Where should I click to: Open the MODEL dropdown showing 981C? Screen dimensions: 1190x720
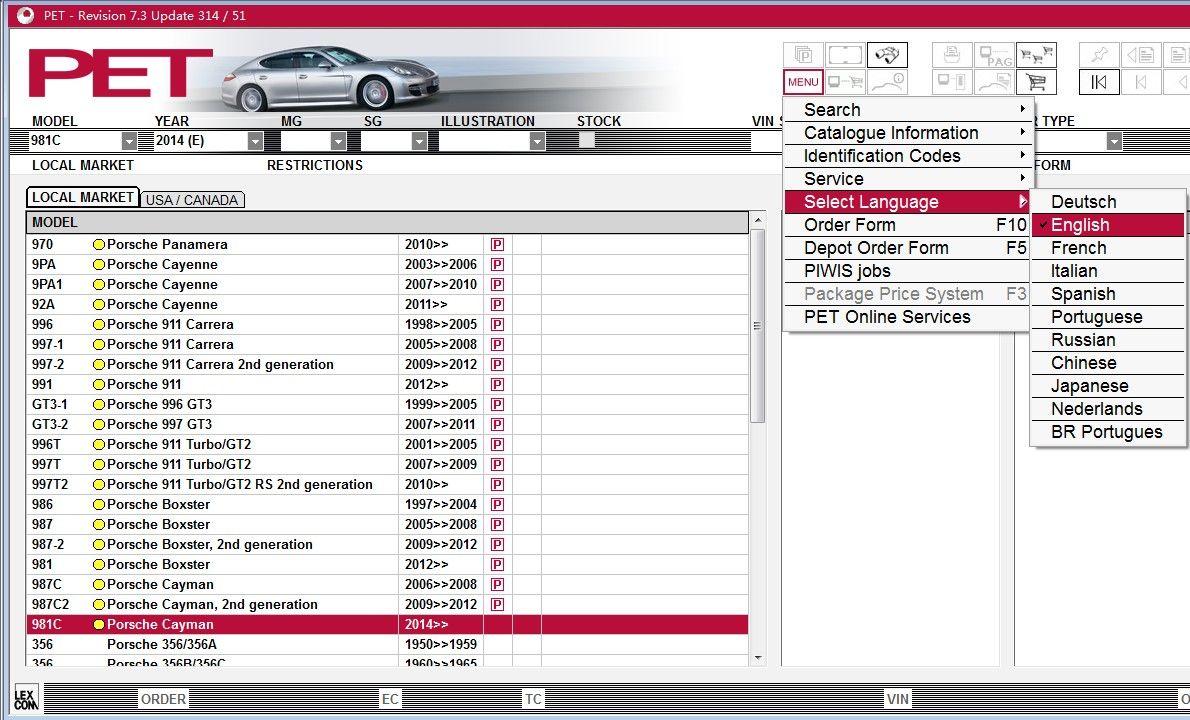pos(129,142)
